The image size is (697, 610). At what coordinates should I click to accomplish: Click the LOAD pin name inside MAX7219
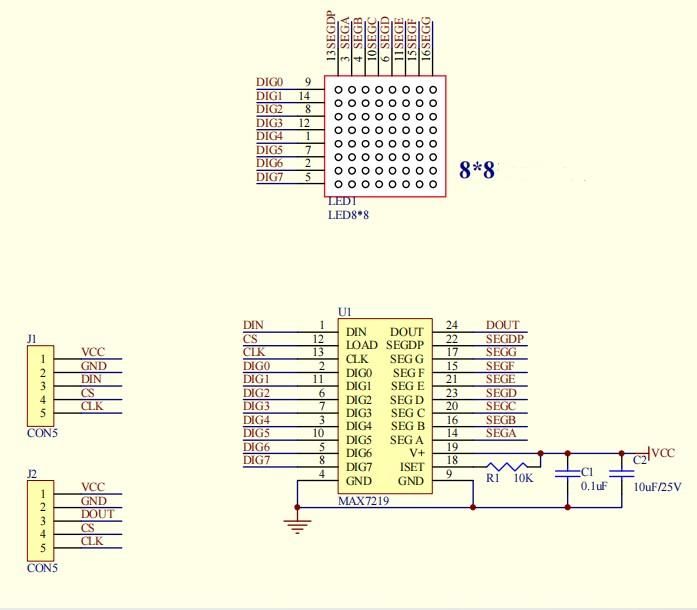[362, 345]
